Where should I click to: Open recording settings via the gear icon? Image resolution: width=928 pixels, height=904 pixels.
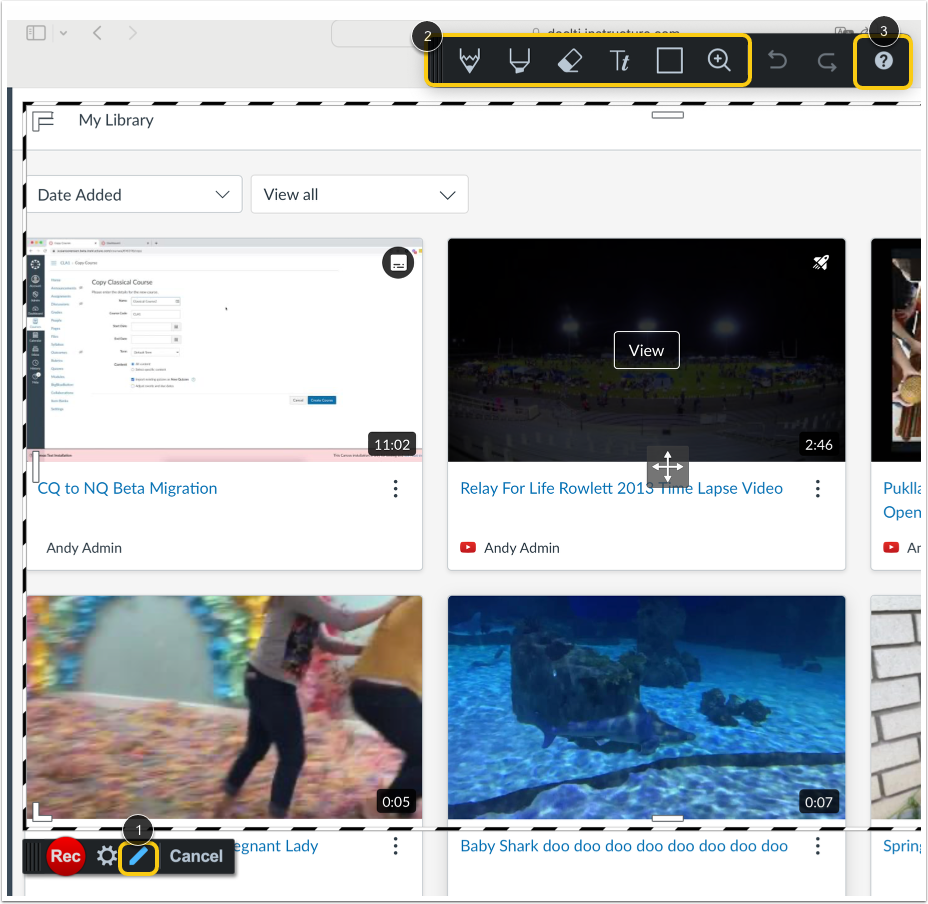[x=107, y=856]
